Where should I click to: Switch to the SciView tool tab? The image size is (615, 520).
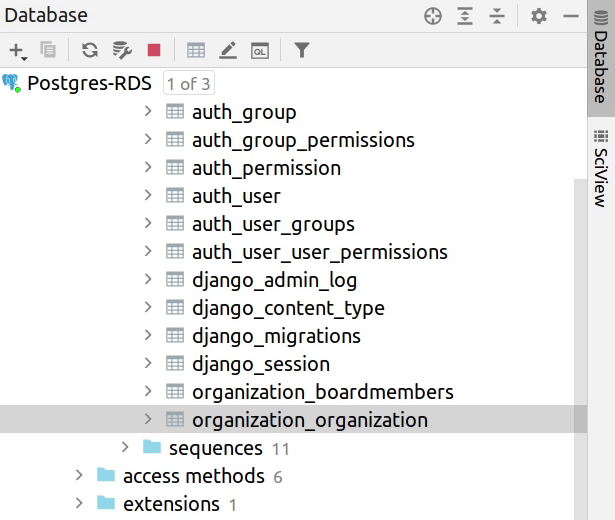pos(600,167)
